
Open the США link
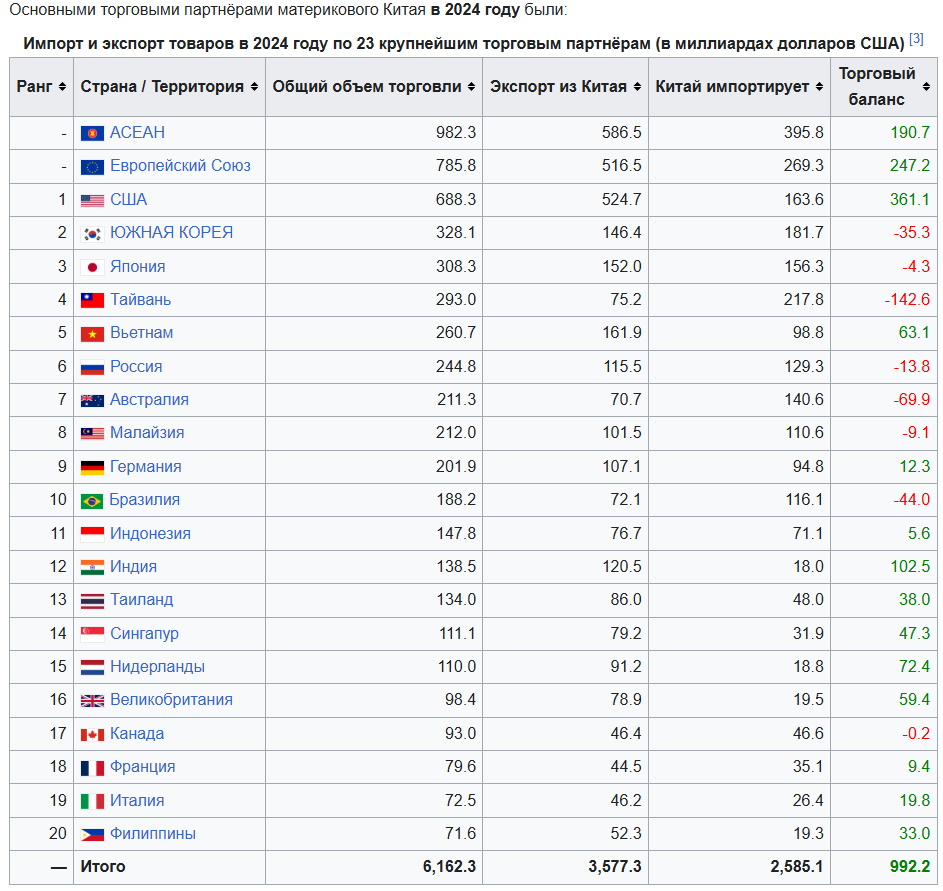click(128, 200)
